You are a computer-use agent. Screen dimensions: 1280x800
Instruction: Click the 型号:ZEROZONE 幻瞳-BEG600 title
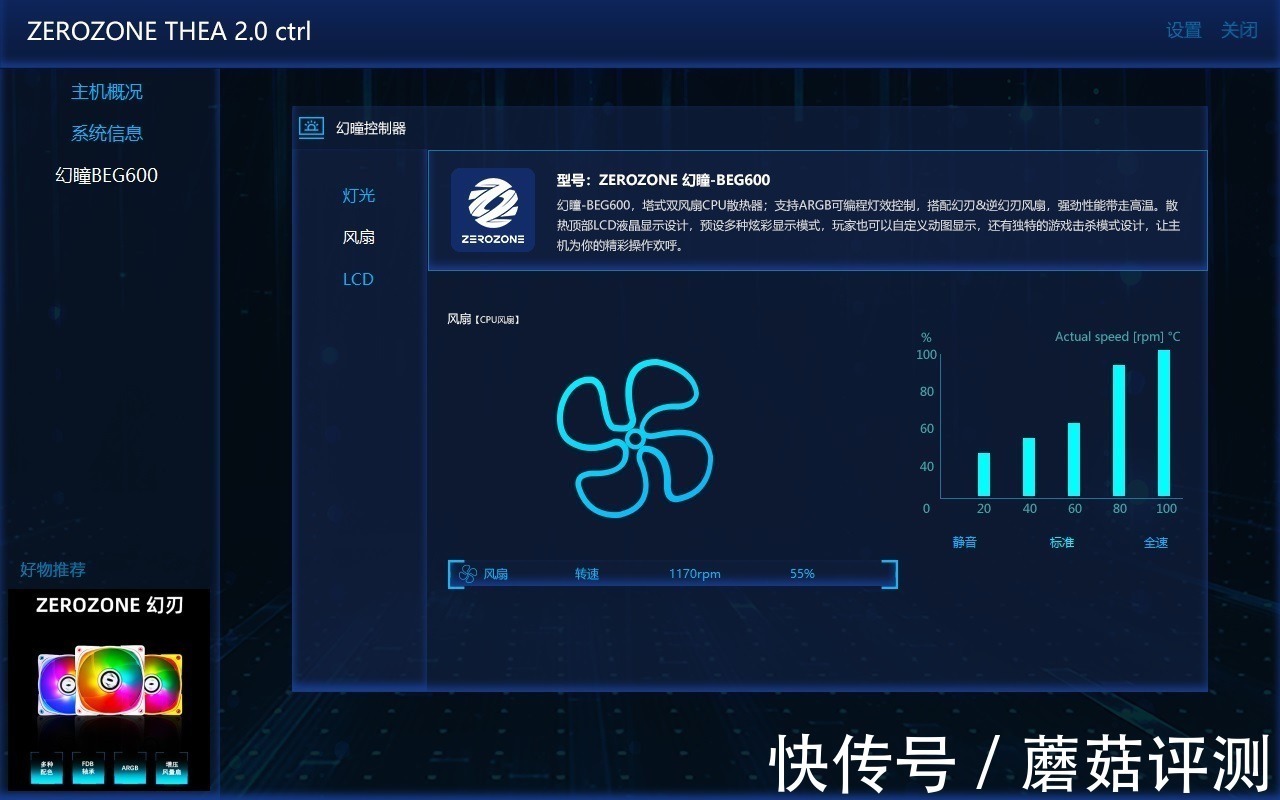coord(663,180)
